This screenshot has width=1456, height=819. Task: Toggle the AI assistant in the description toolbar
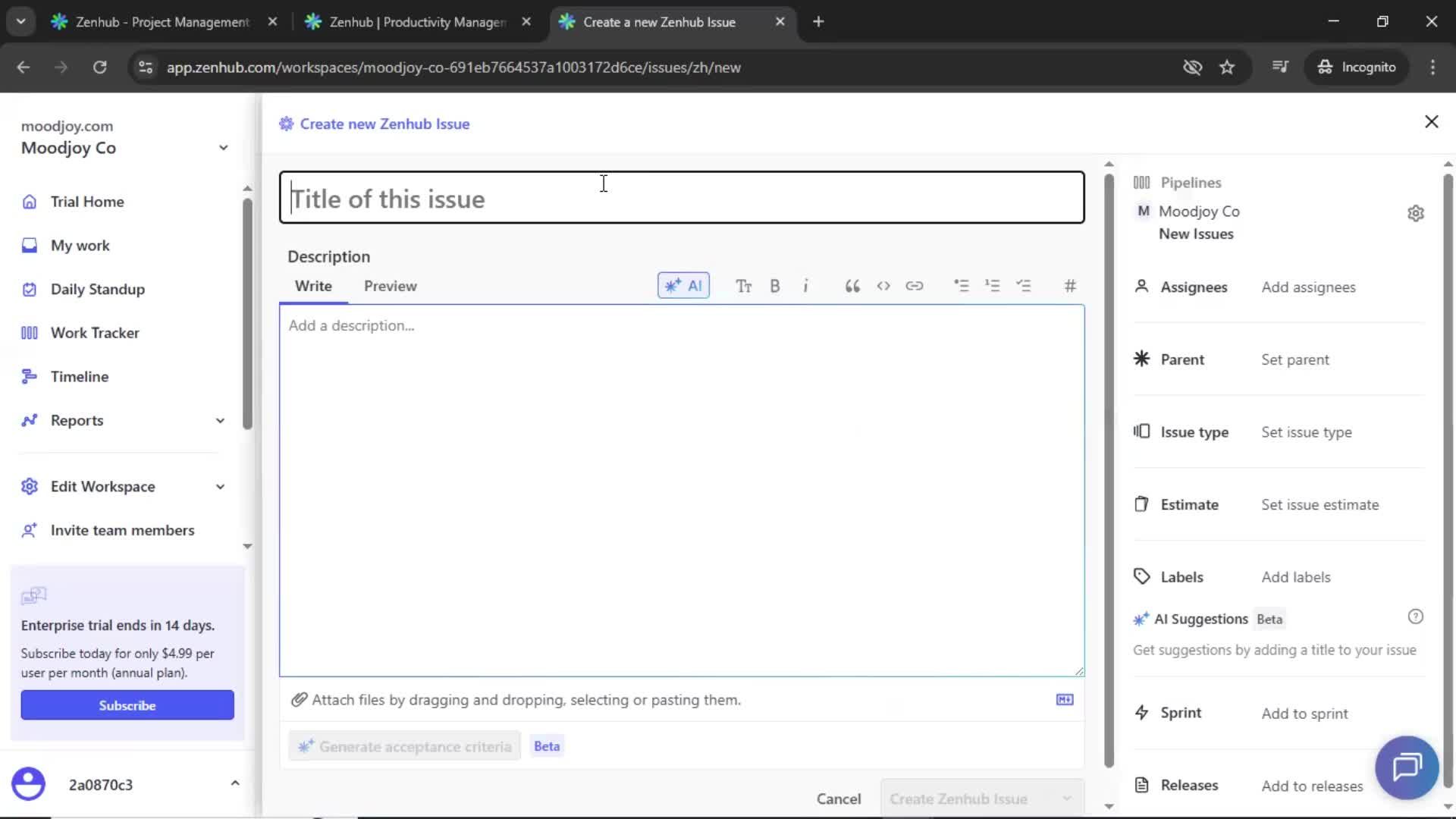click(683, 286)
